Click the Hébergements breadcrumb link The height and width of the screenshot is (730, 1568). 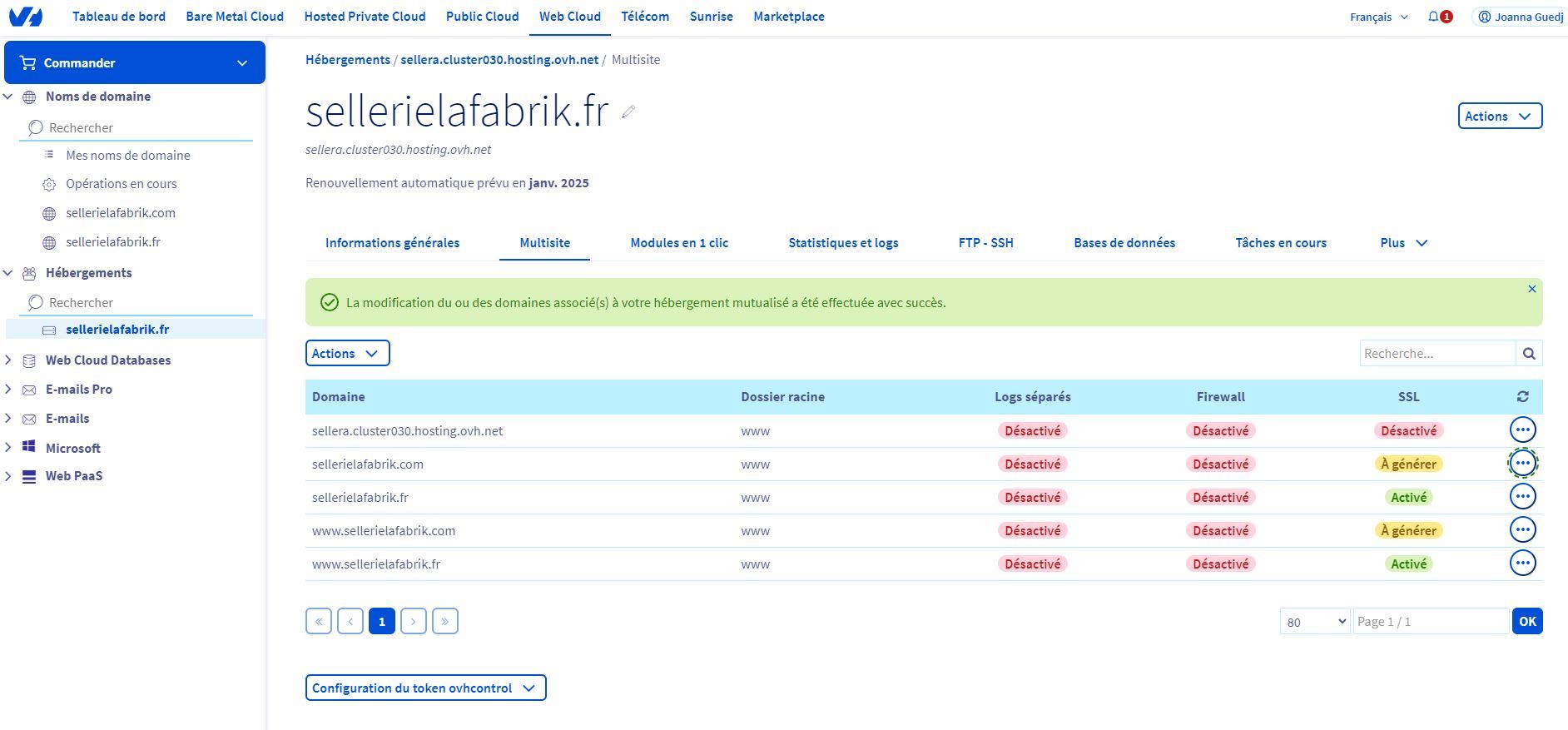coord(347,60)
